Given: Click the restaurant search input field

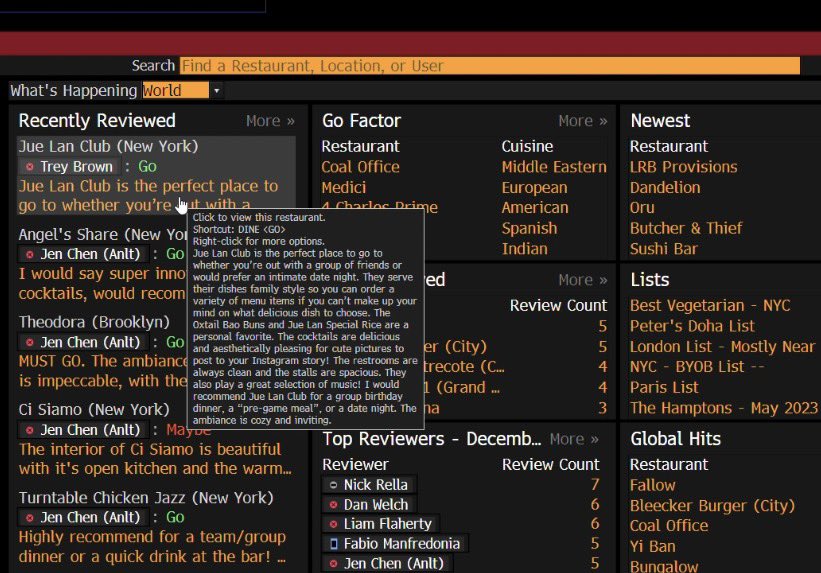Looking at the screenshot, I should point(490,66).
